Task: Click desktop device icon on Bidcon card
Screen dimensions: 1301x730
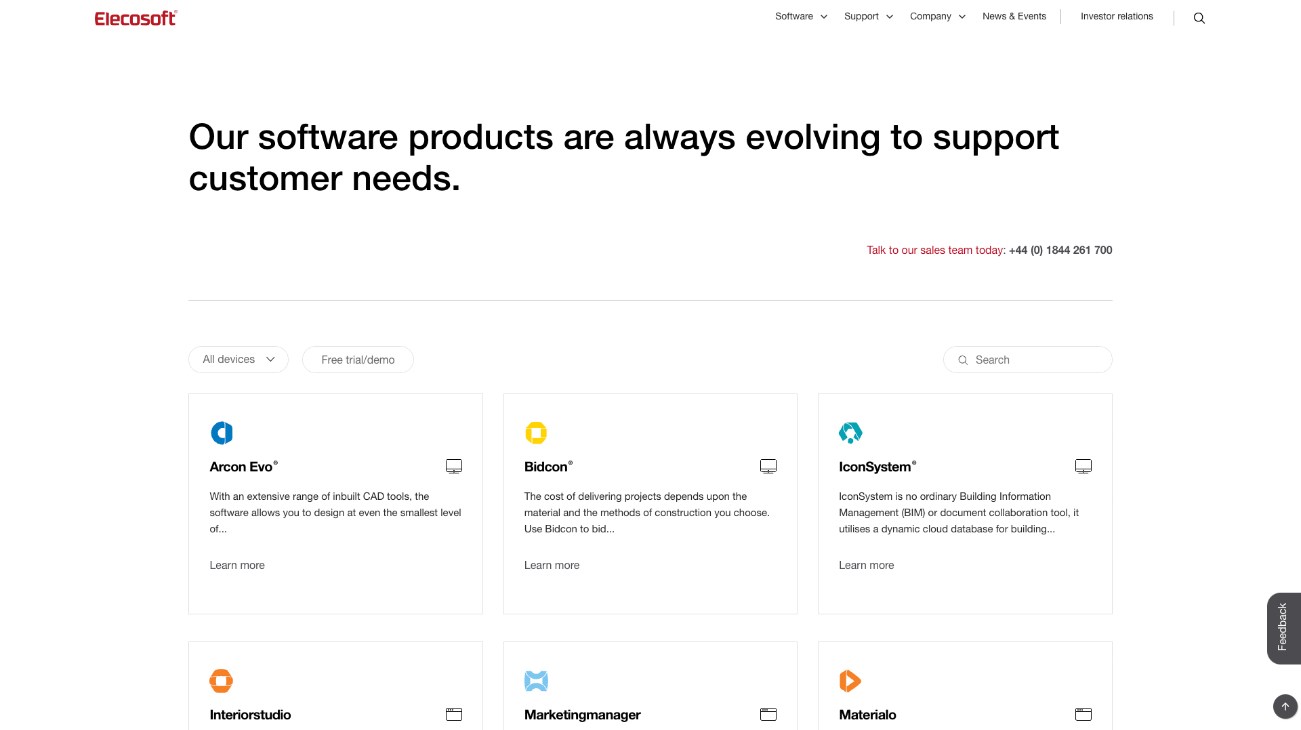Action: tap(768, 467)
